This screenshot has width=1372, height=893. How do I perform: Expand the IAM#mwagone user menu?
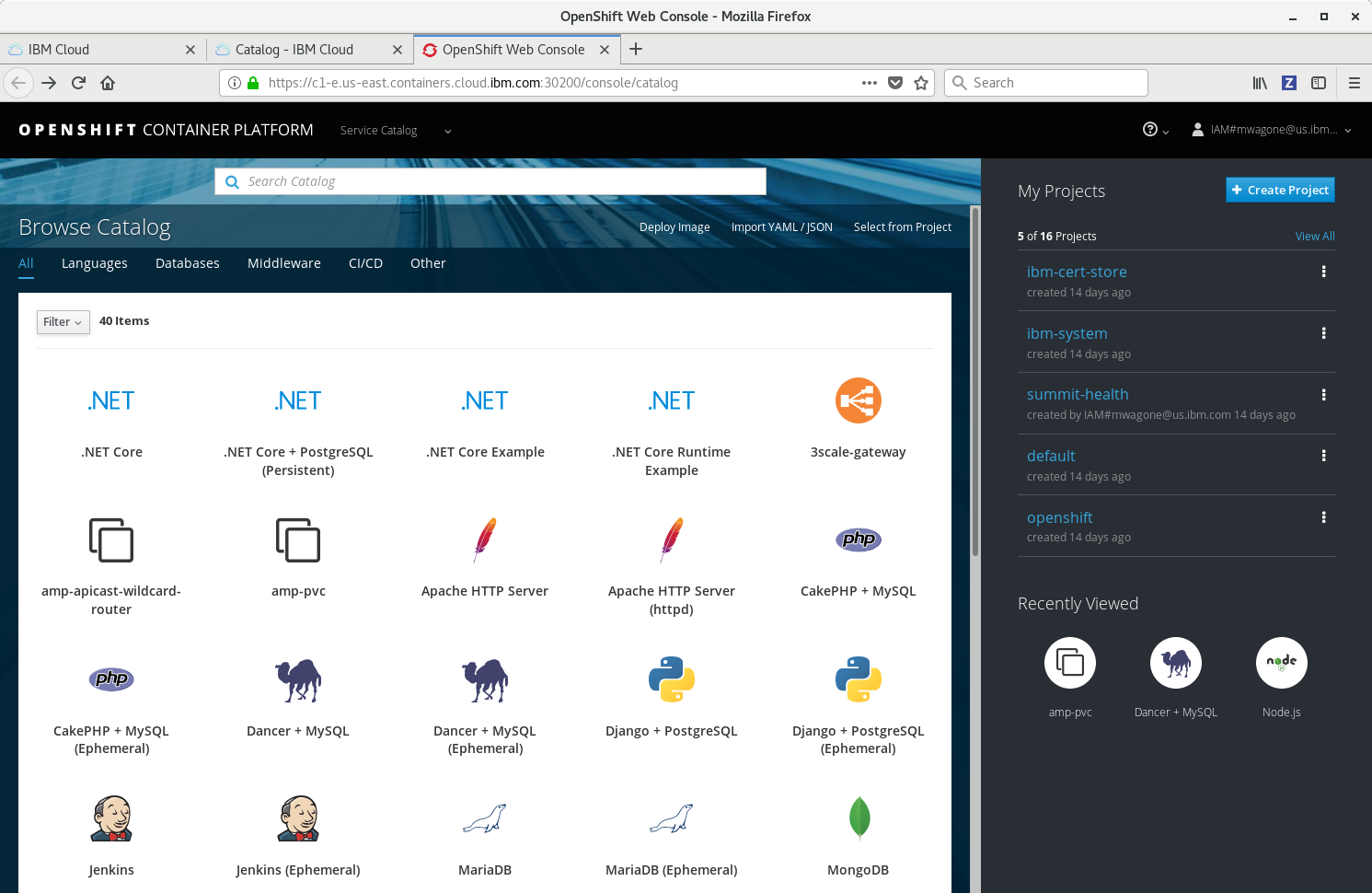[x=1272, y=130]
